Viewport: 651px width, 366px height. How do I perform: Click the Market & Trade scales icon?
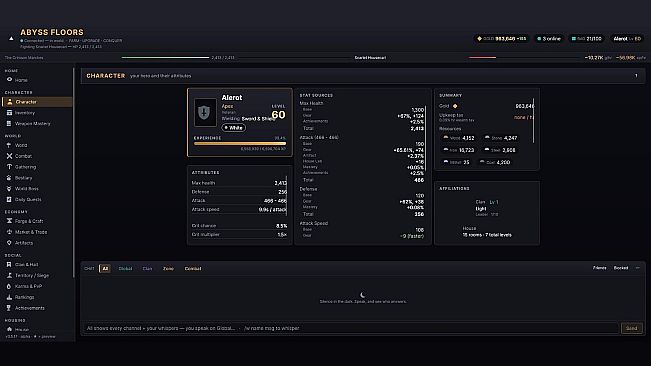coord(9,232)
